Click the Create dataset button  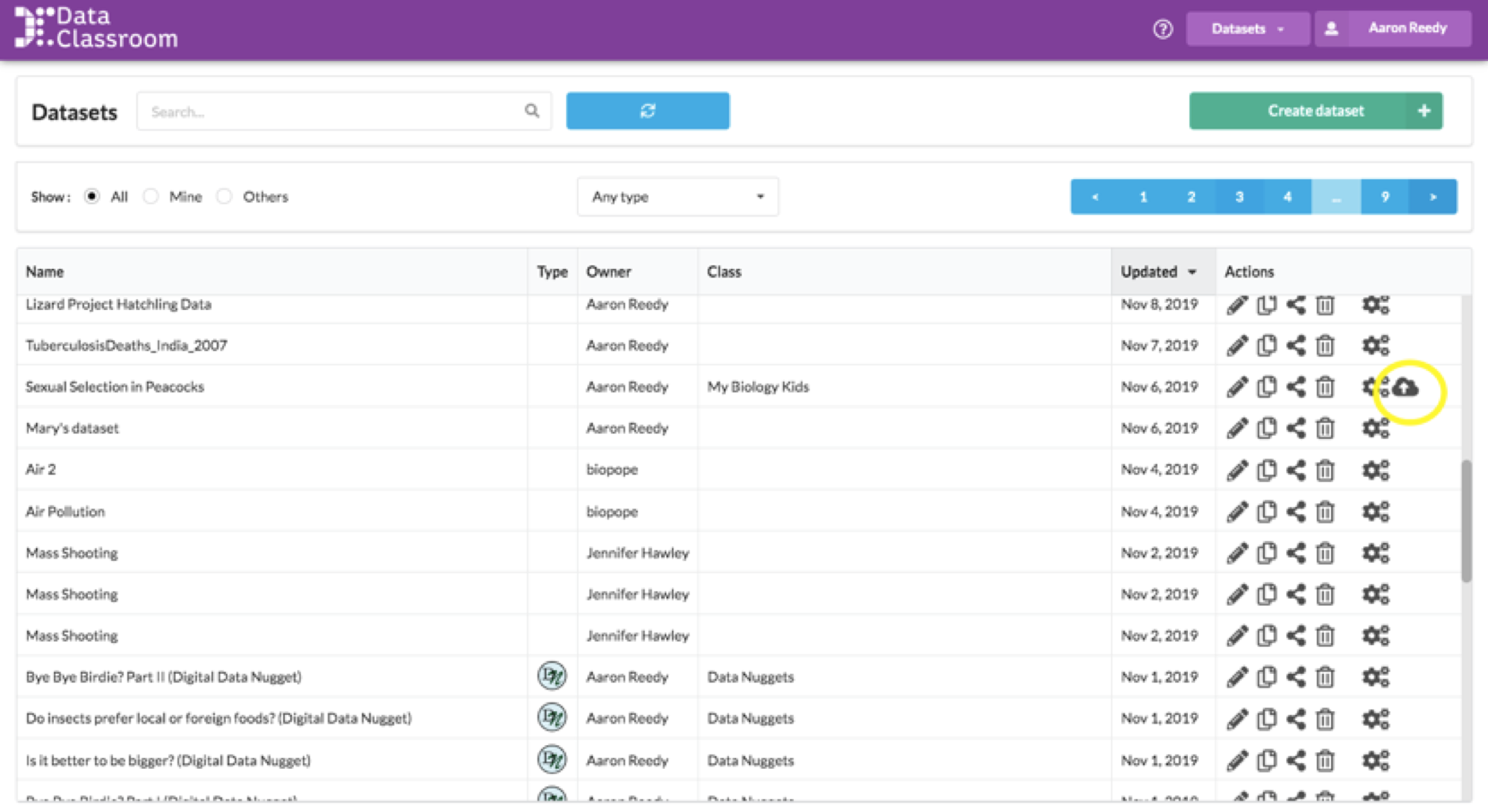coord(1315,111)
